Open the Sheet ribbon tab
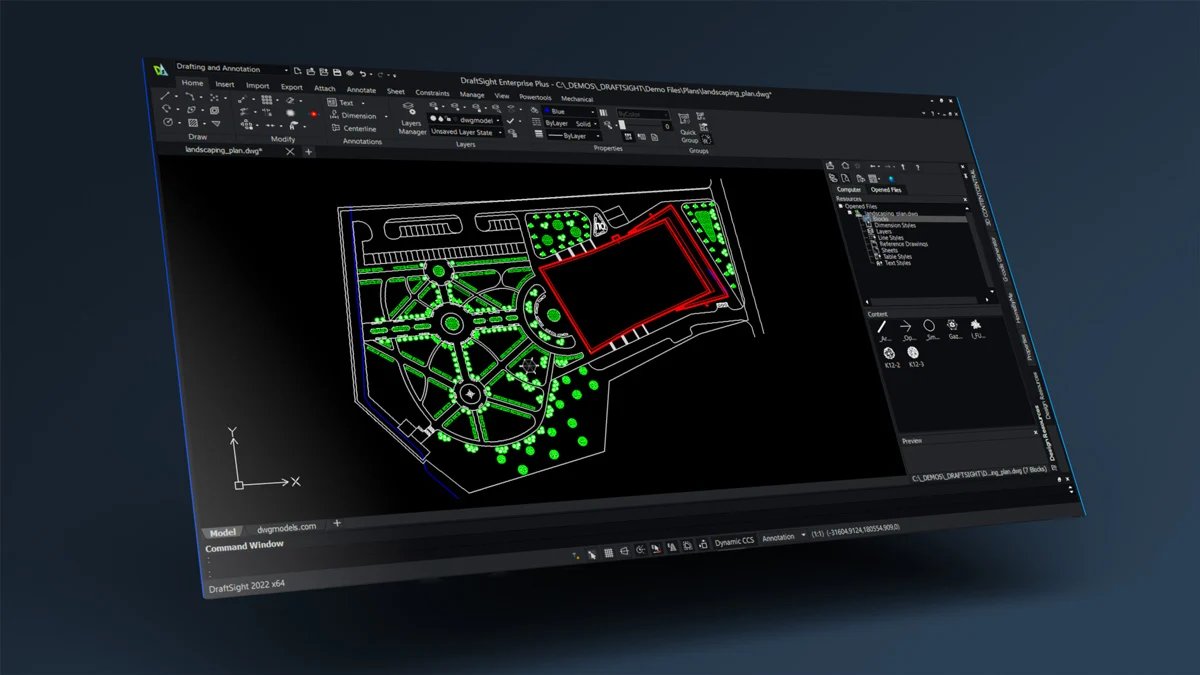1200x675 pixels. tap(396, 91)
